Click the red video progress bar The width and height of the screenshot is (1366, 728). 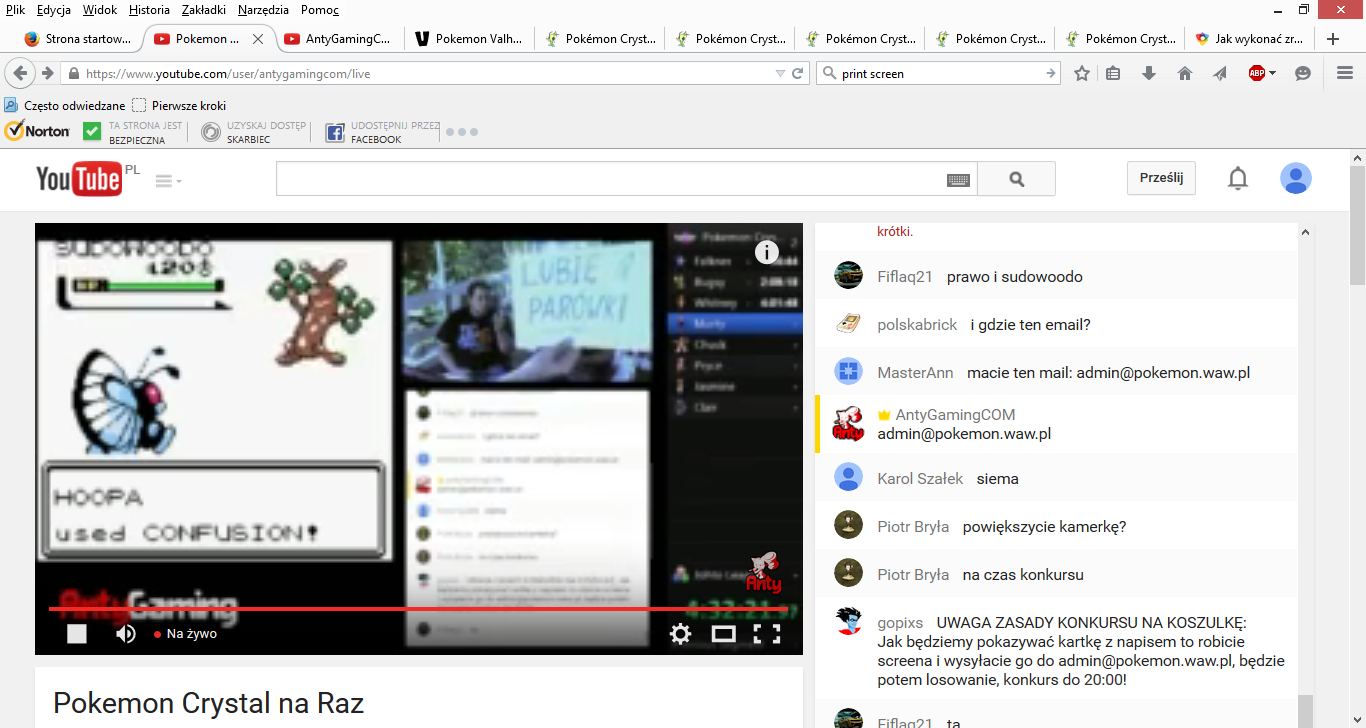(x=400, y=608)
